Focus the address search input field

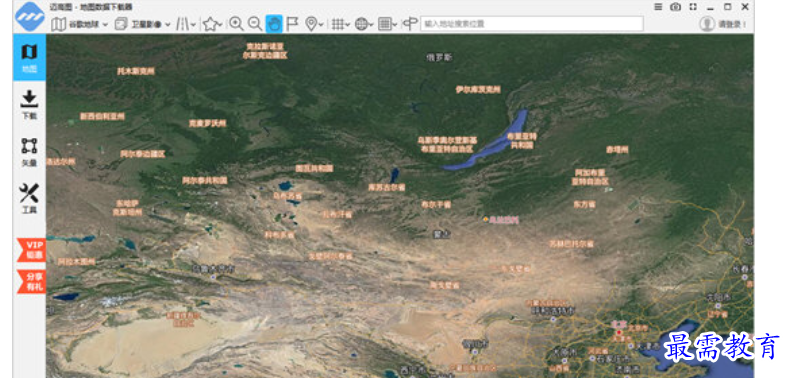(x=532, y=24)
